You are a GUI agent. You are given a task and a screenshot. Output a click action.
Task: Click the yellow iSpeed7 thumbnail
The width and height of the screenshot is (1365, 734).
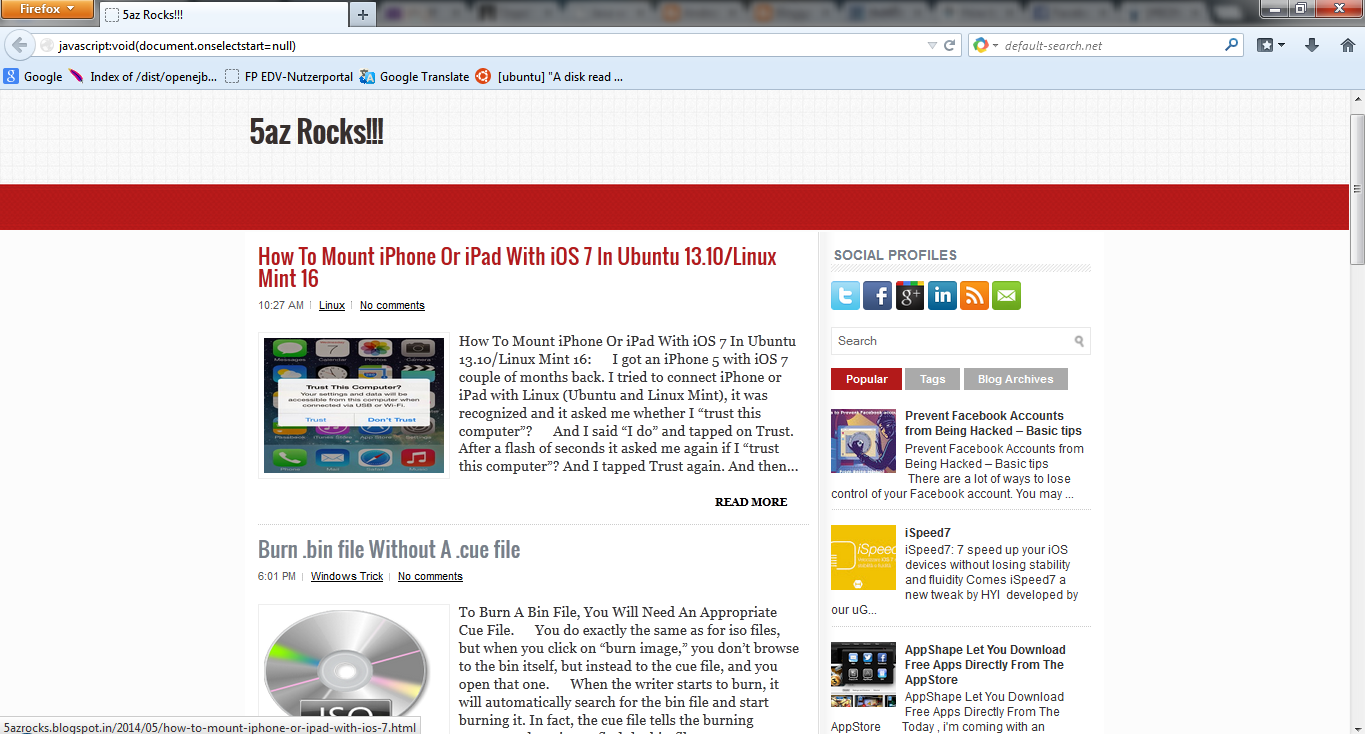(x=863, y=558)
